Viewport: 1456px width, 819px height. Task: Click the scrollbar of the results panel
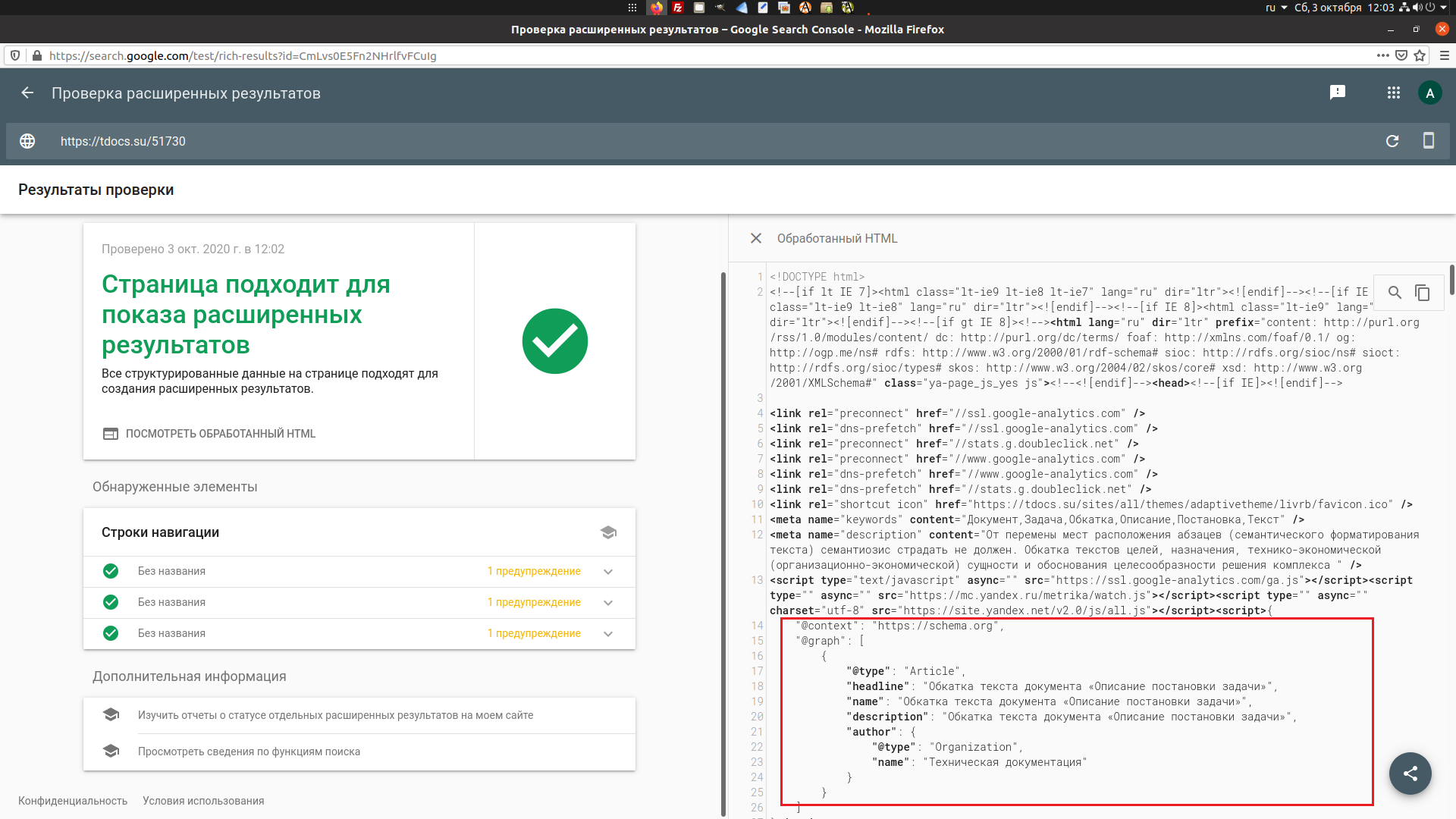[x=723, y=543]
